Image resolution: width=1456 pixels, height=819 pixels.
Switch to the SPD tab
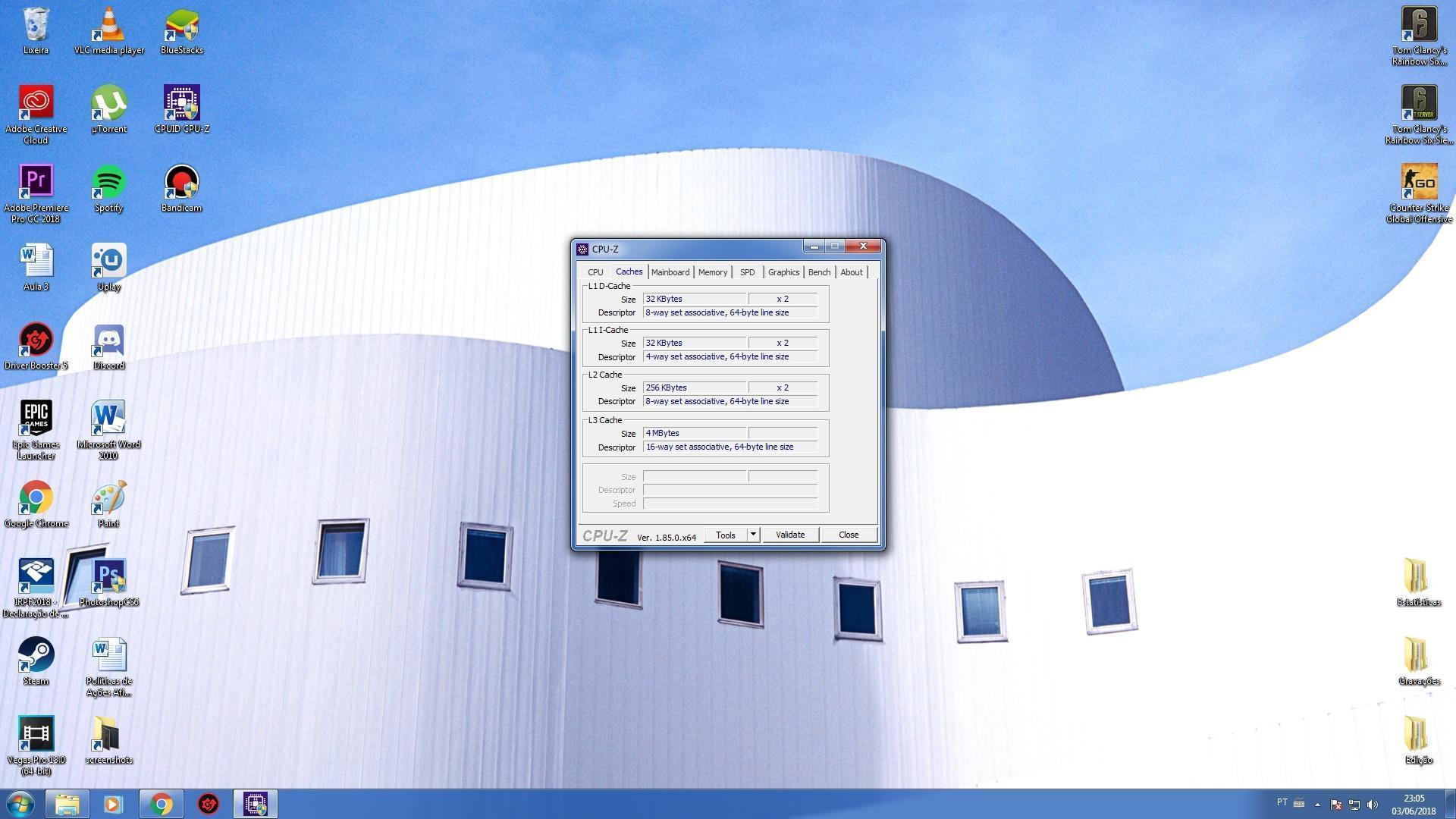pyautogui.click(x=748, y=272)
